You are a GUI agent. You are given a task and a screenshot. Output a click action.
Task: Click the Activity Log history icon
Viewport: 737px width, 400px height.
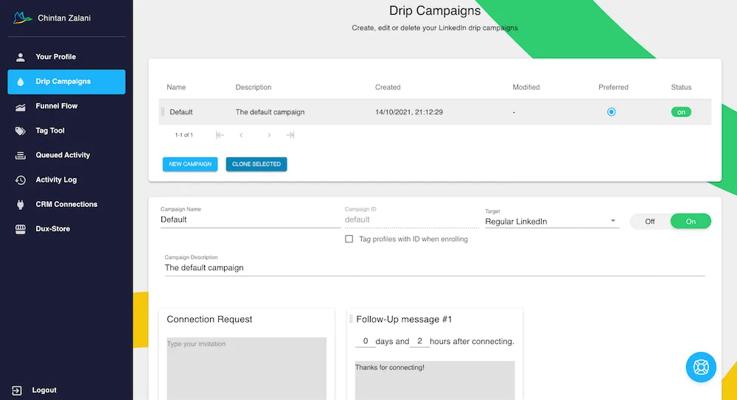(20, 180)
